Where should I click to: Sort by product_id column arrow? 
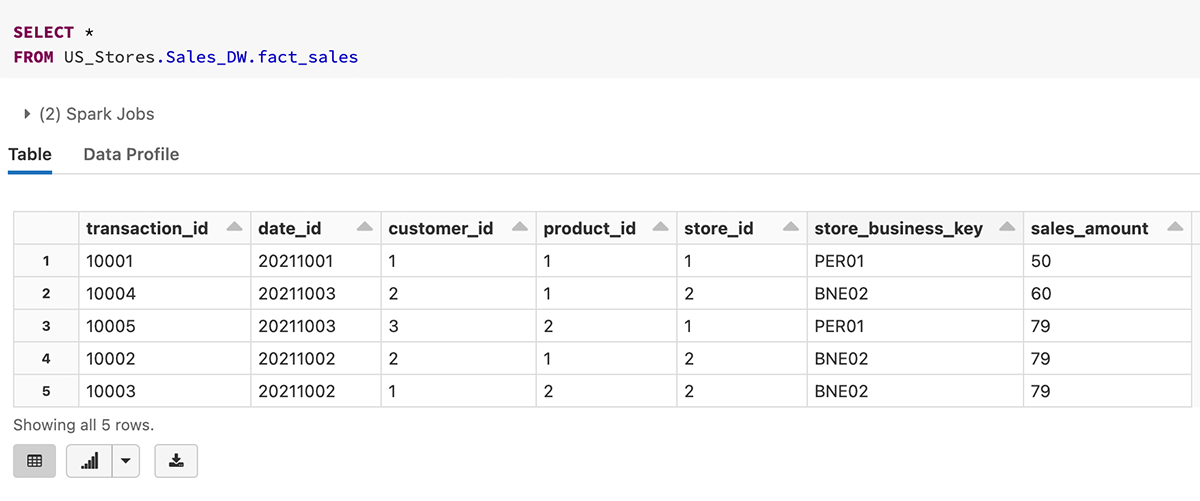click(x=660, y=228)
